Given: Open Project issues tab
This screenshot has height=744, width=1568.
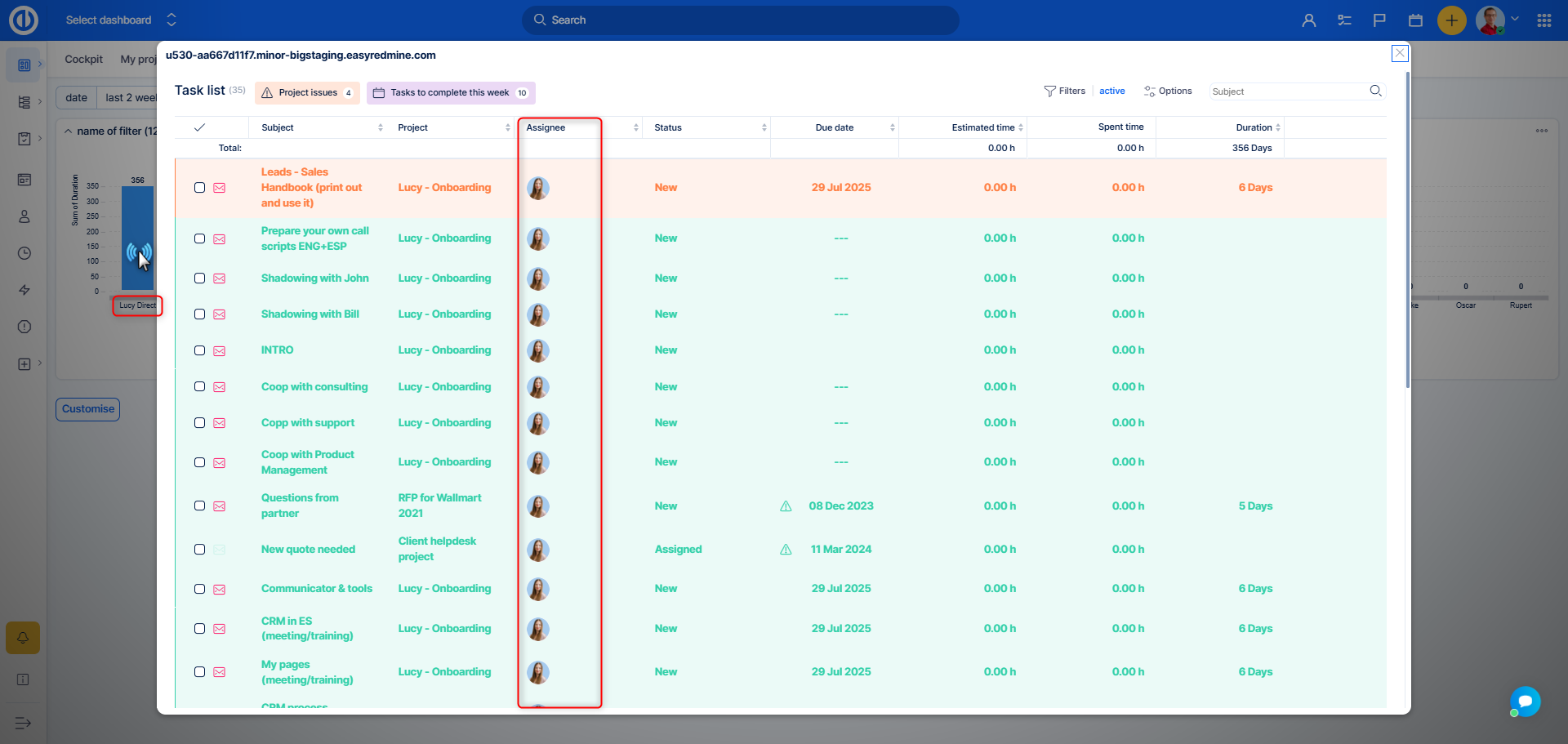Looking at the screenshot, I should click(x=307, y=92).
